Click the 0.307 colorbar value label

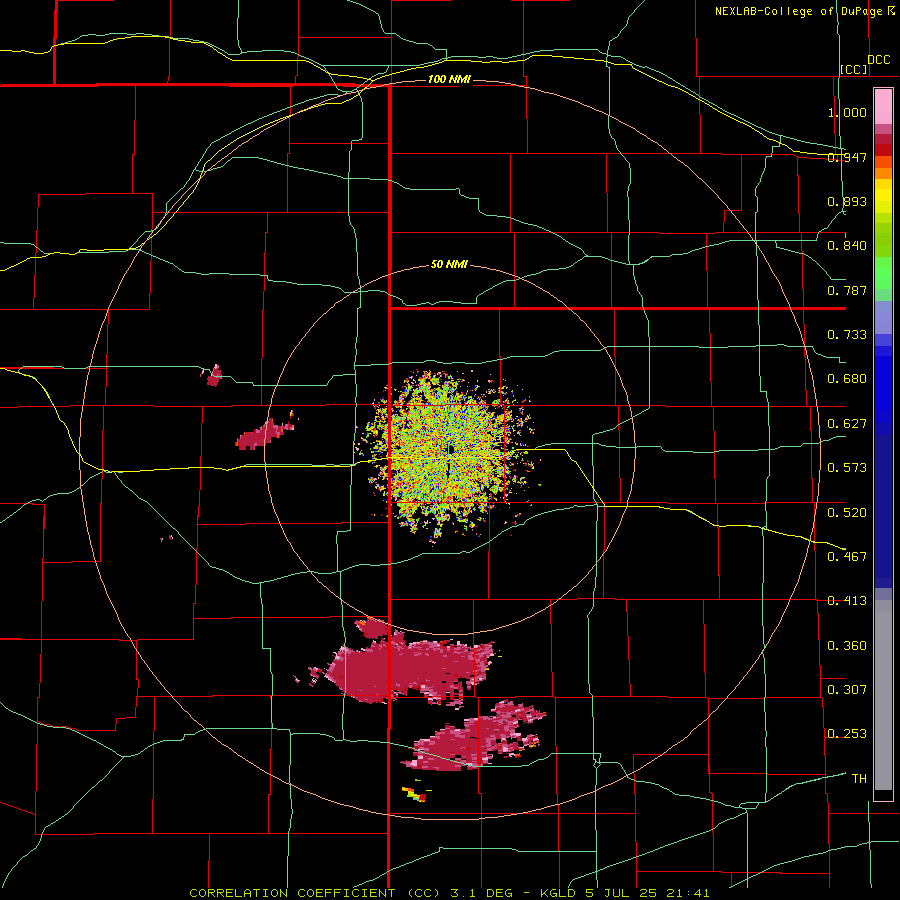pyautogui.click(x=847, y=690)
